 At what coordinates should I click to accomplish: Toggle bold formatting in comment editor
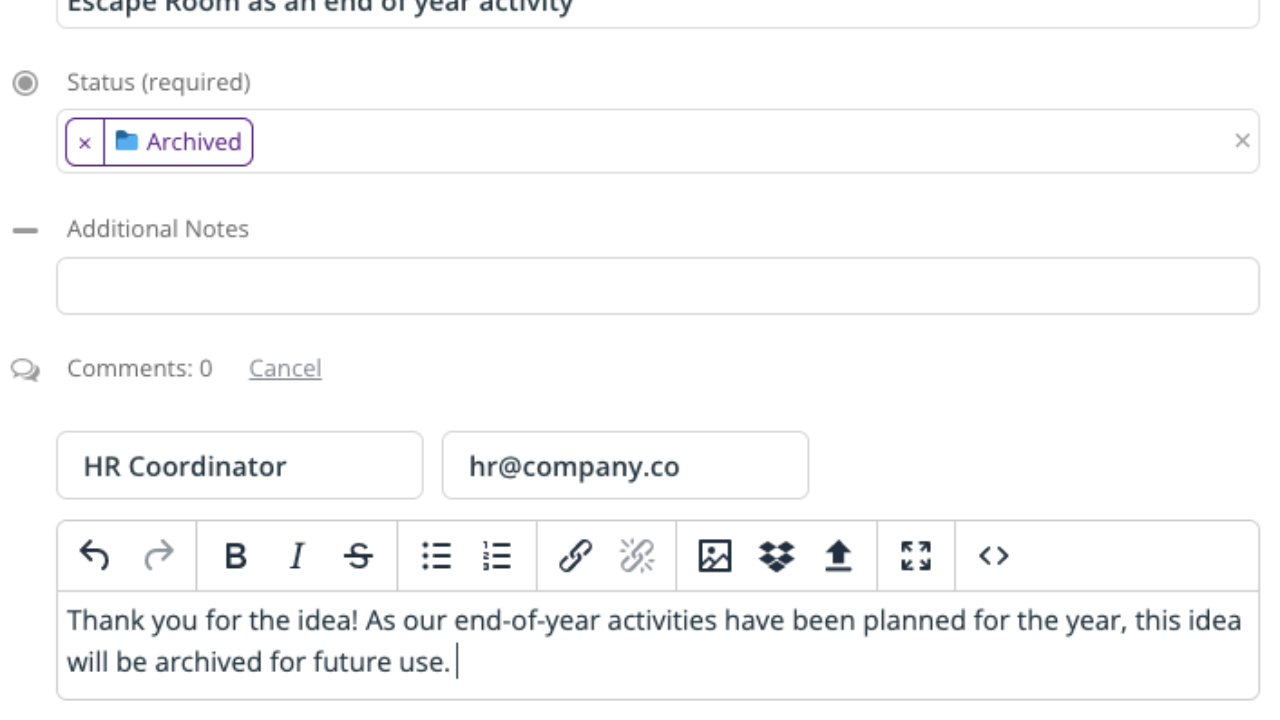(235, 555)
